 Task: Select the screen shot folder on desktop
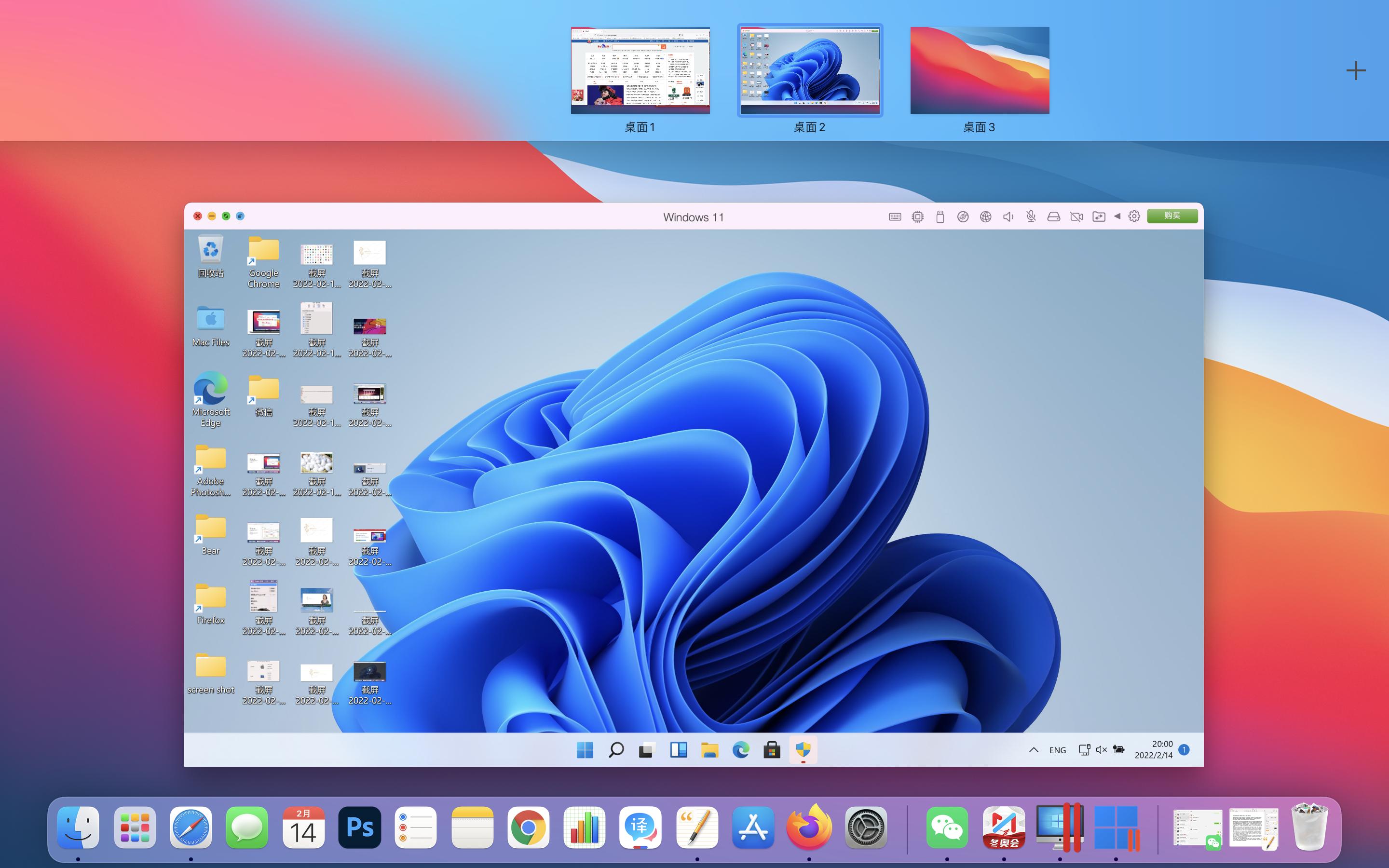(x=211, y=673)
